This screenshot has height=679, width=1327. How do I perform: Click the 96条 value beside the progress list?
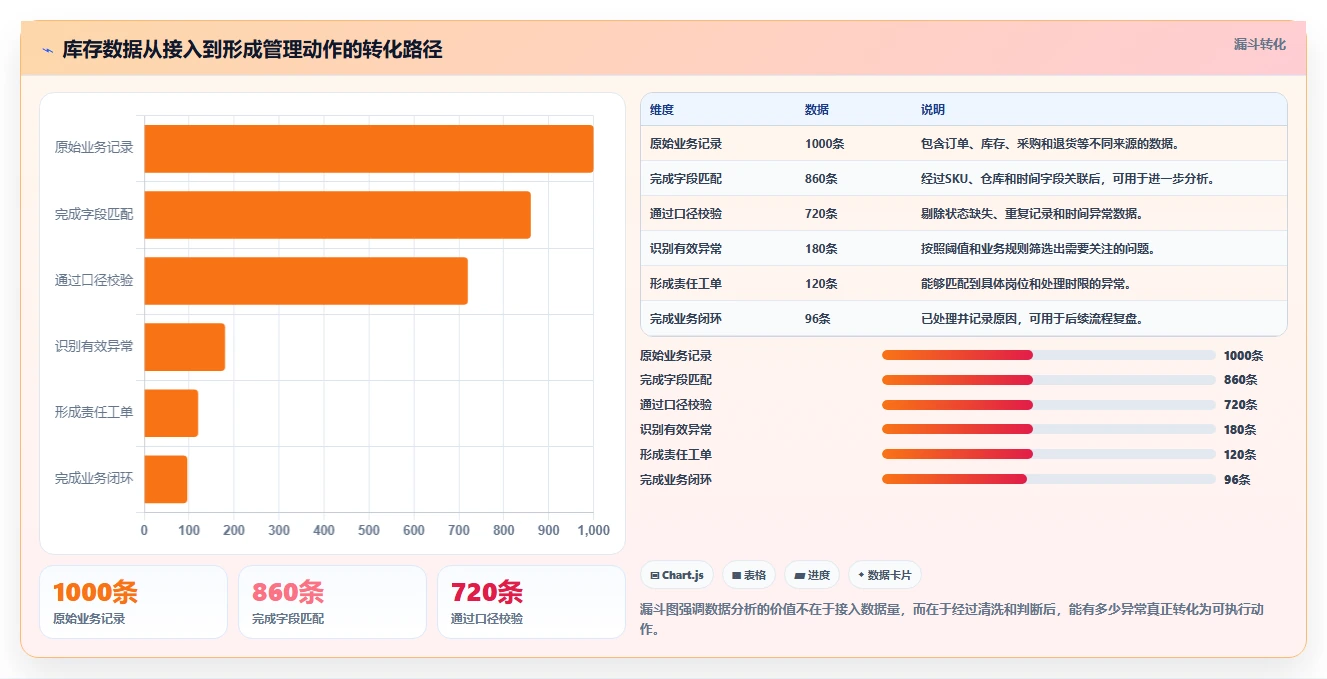coord(1237,480)
